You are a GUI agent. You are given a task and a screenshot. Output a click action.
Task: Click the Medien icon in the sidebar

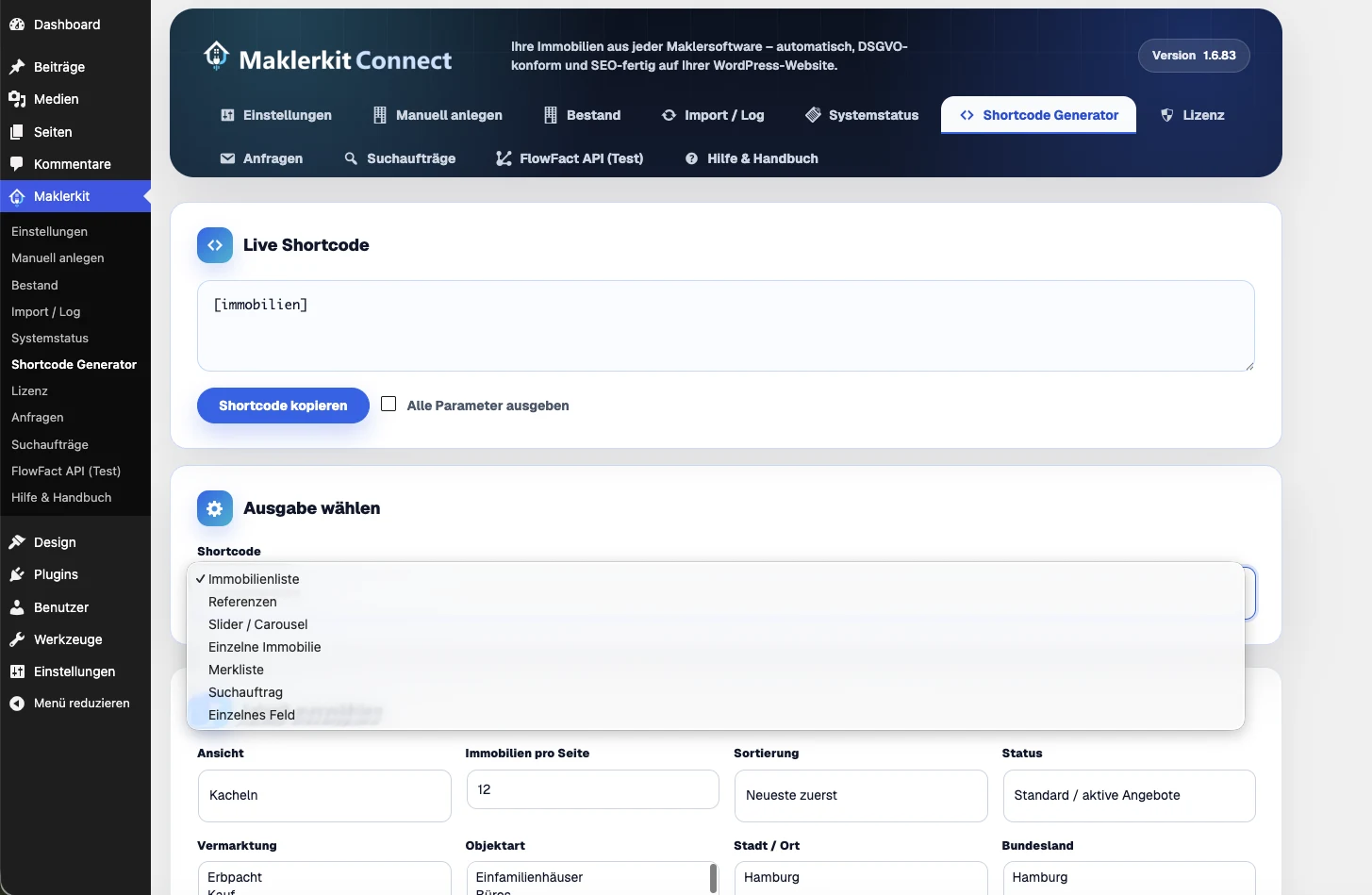click(17, 99)
